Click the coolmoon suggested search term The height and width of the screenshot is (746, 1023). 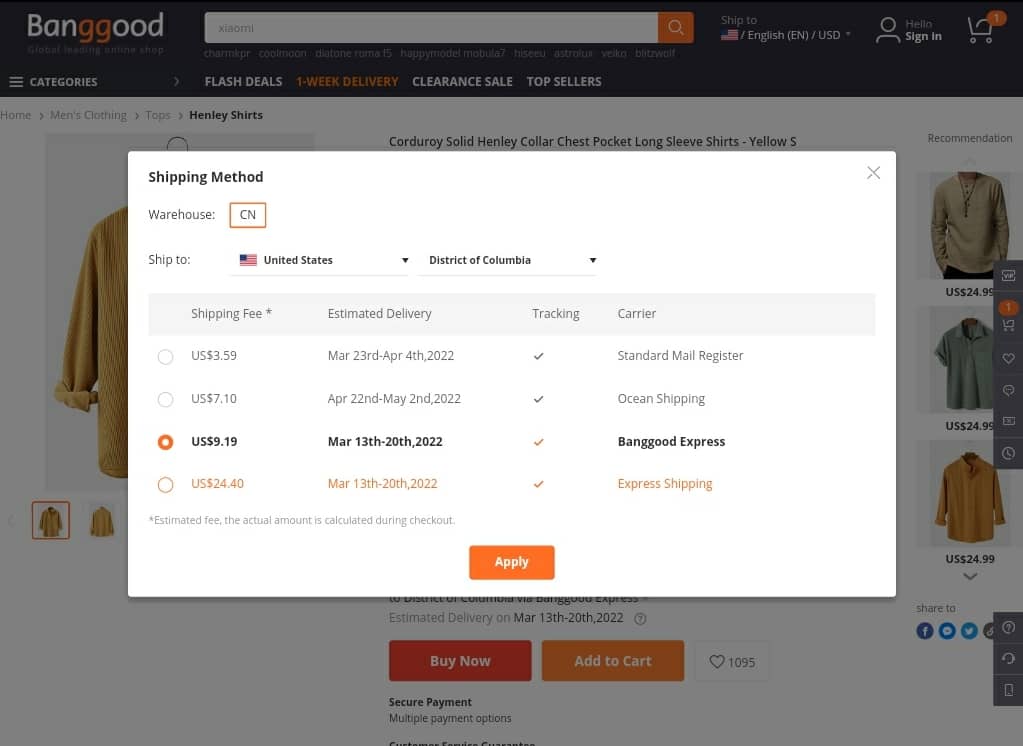point(282,53)
